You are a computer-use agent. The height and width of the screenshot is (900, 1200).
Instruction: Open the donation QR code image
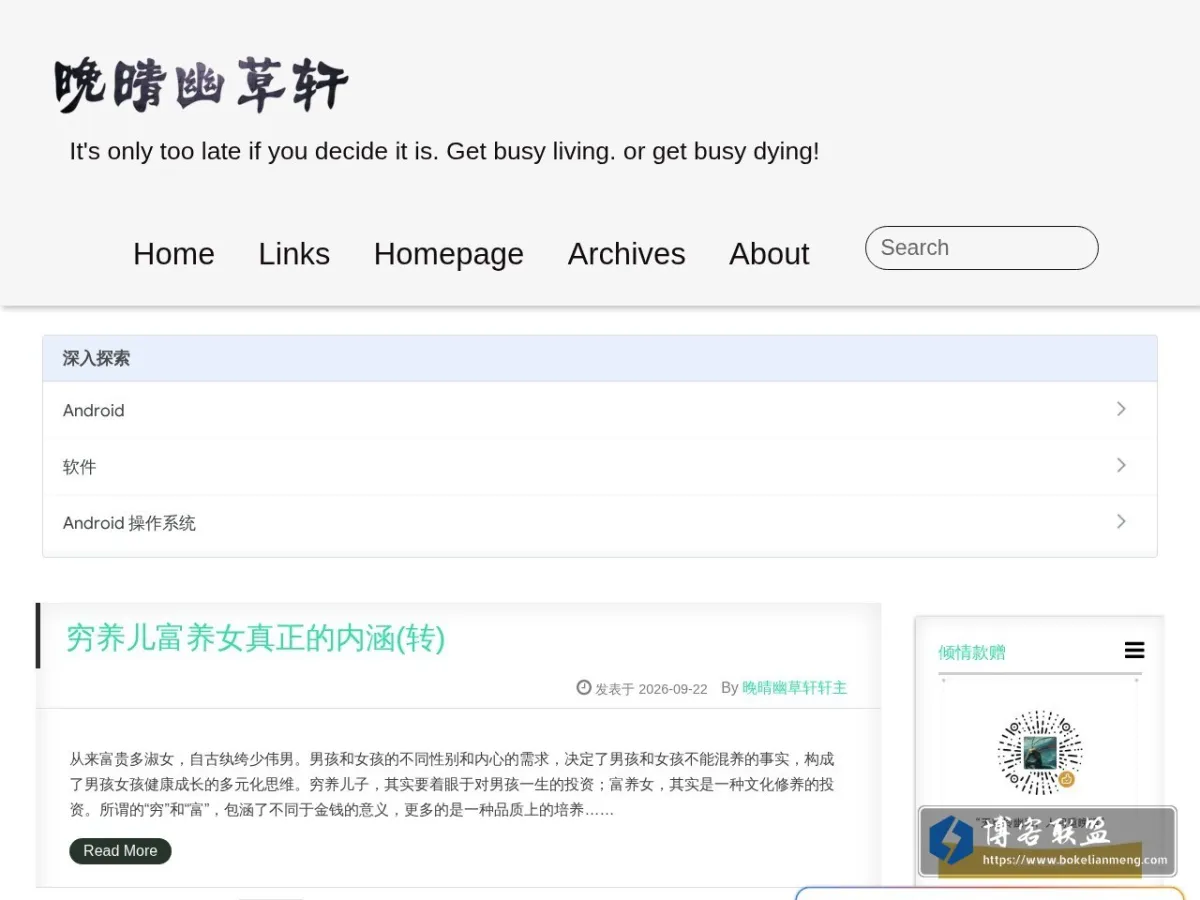pos(1040,752)
